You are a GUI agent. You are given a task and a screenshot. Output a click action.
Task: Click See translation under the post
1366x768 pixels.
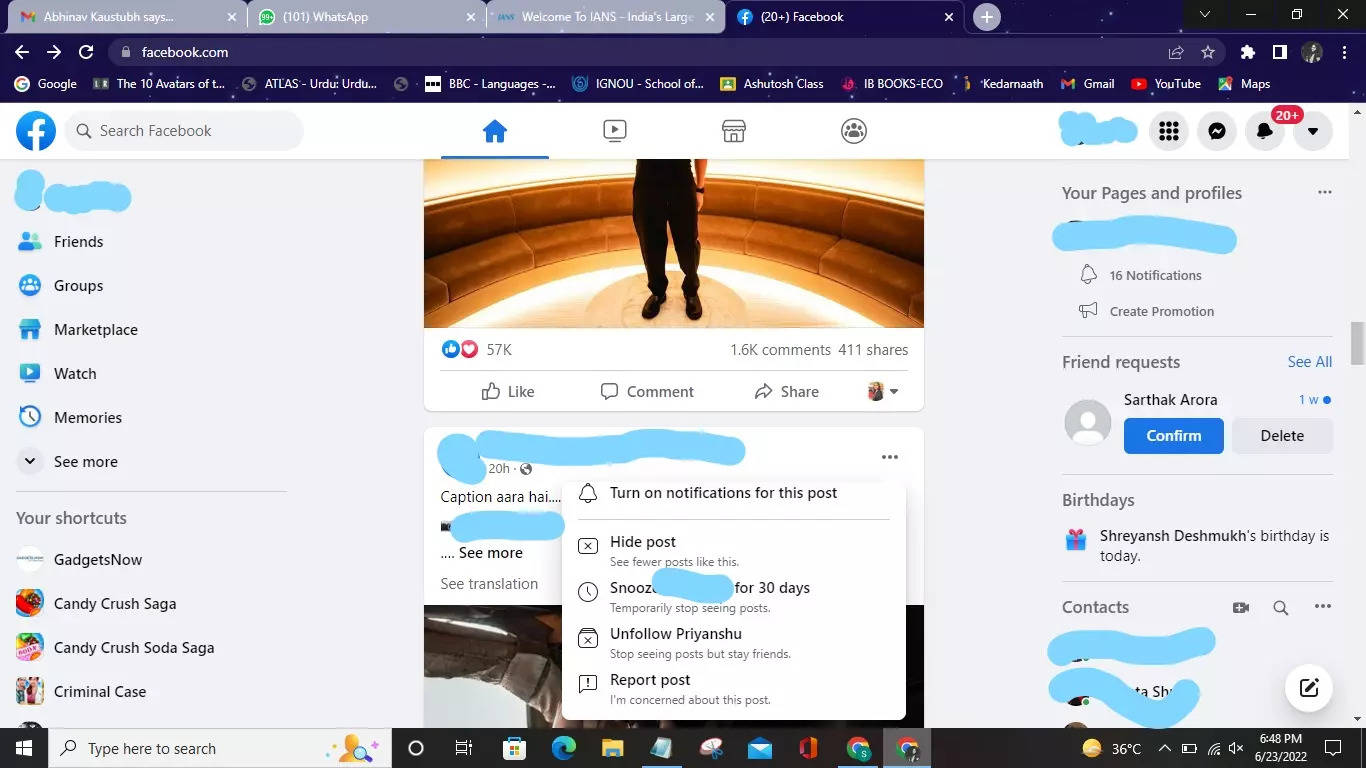click(489, 584)
